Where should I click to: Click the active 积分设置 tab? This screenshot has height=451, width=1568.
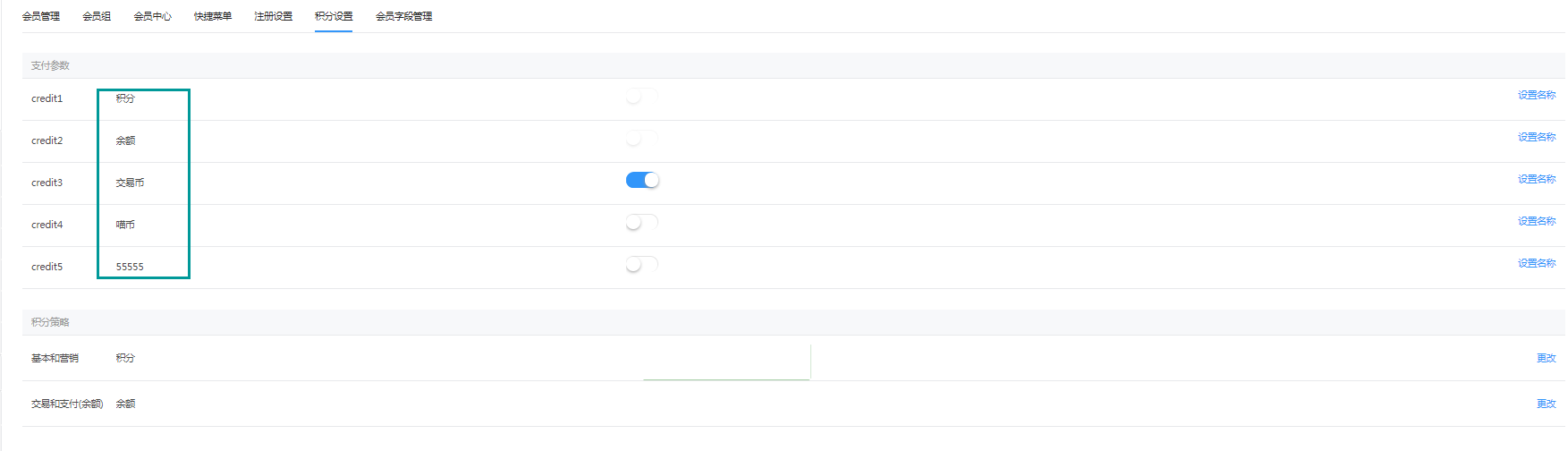334,16
